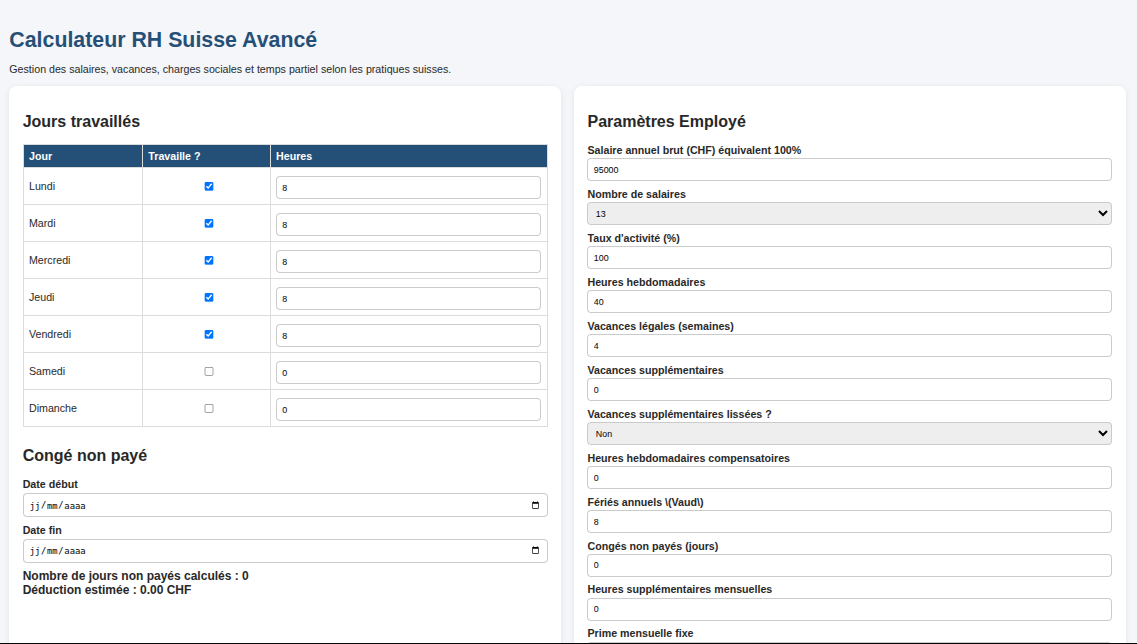The height and width of the screenshot is (644, 1137).
Task: Click the Mercredi row label
Action: coord(49,260)
